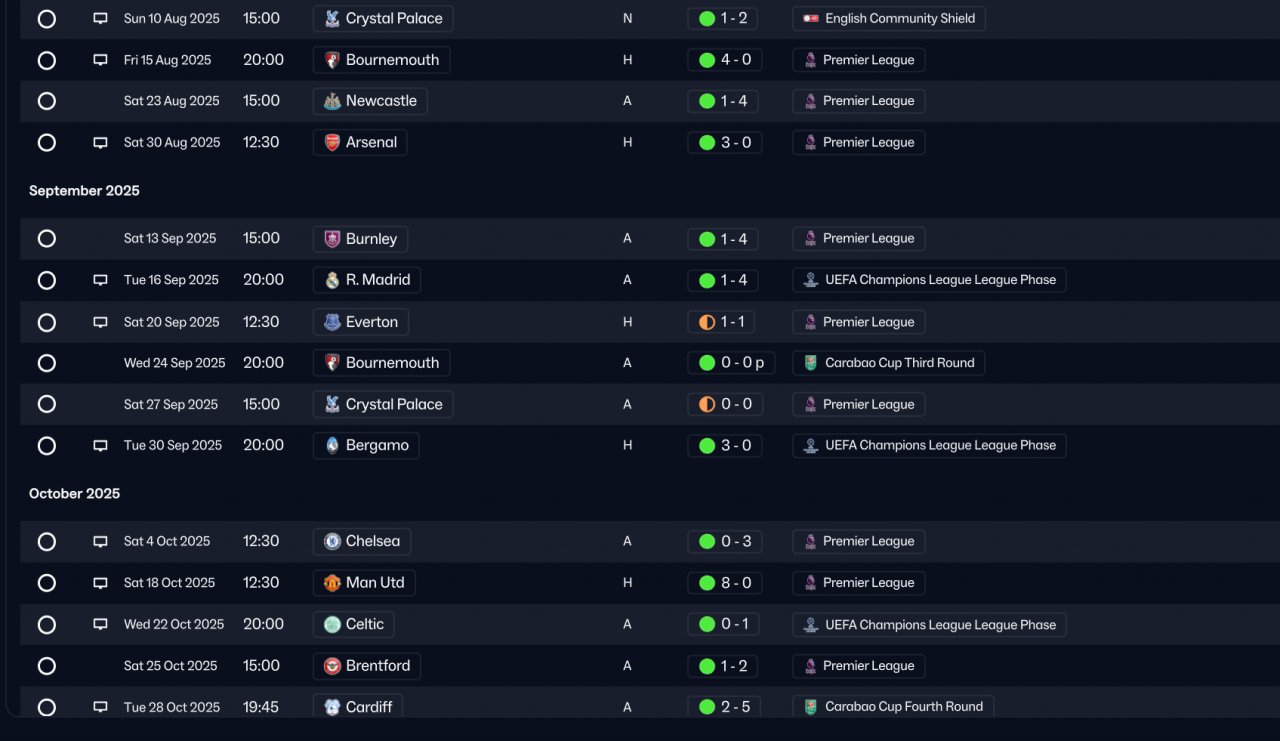Click the TV icon beside R. Madrid fixture
Viewport: 1280px width, 741px height.
(x=100, y=280)
